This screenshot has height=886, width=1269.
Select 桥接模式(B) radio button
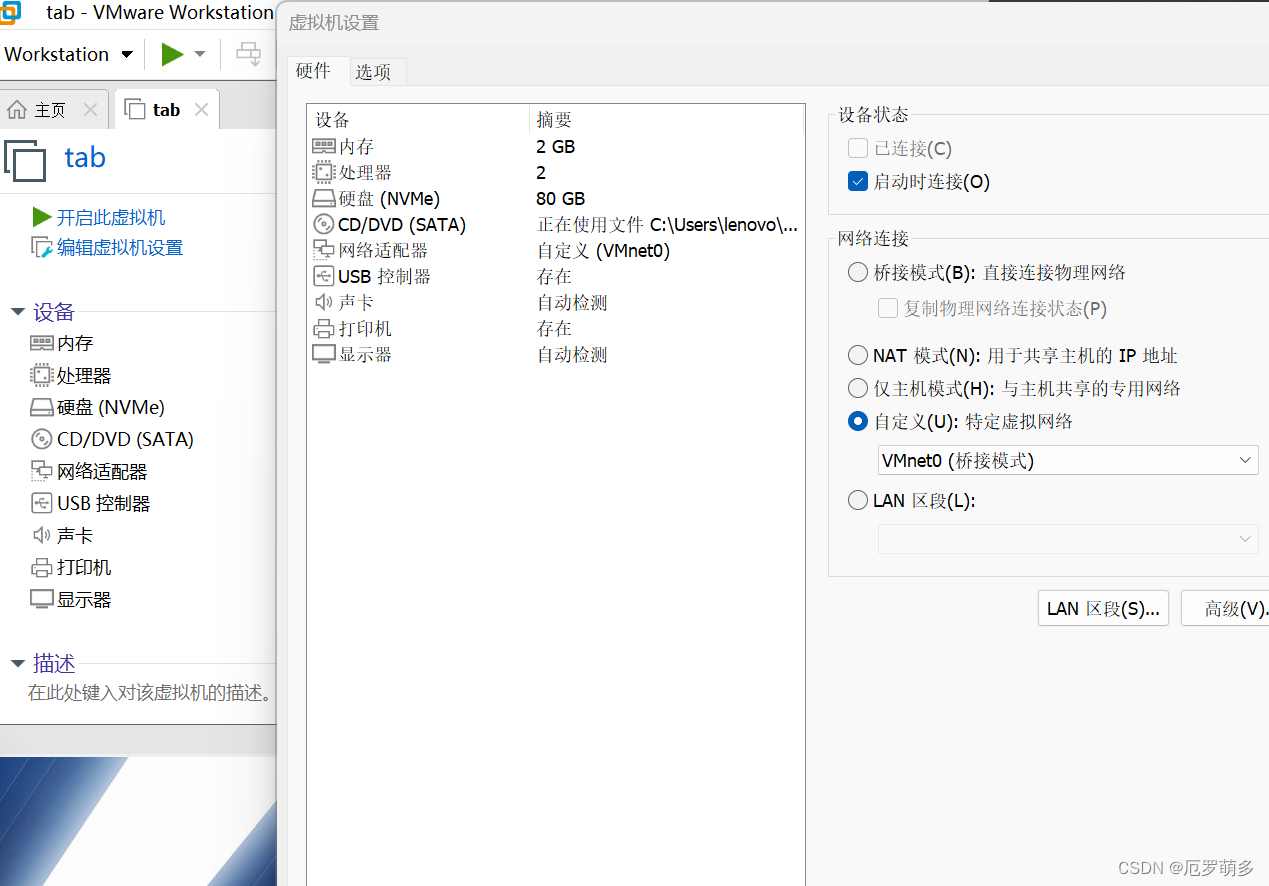click(x=857, y=272)
